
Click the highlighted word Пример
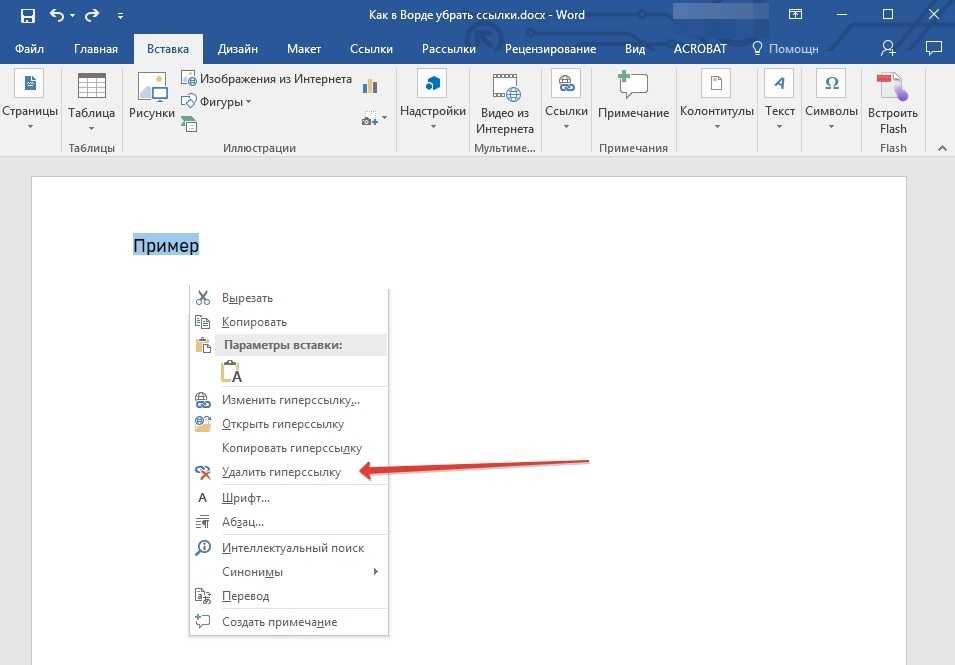[x=166, y=246]
